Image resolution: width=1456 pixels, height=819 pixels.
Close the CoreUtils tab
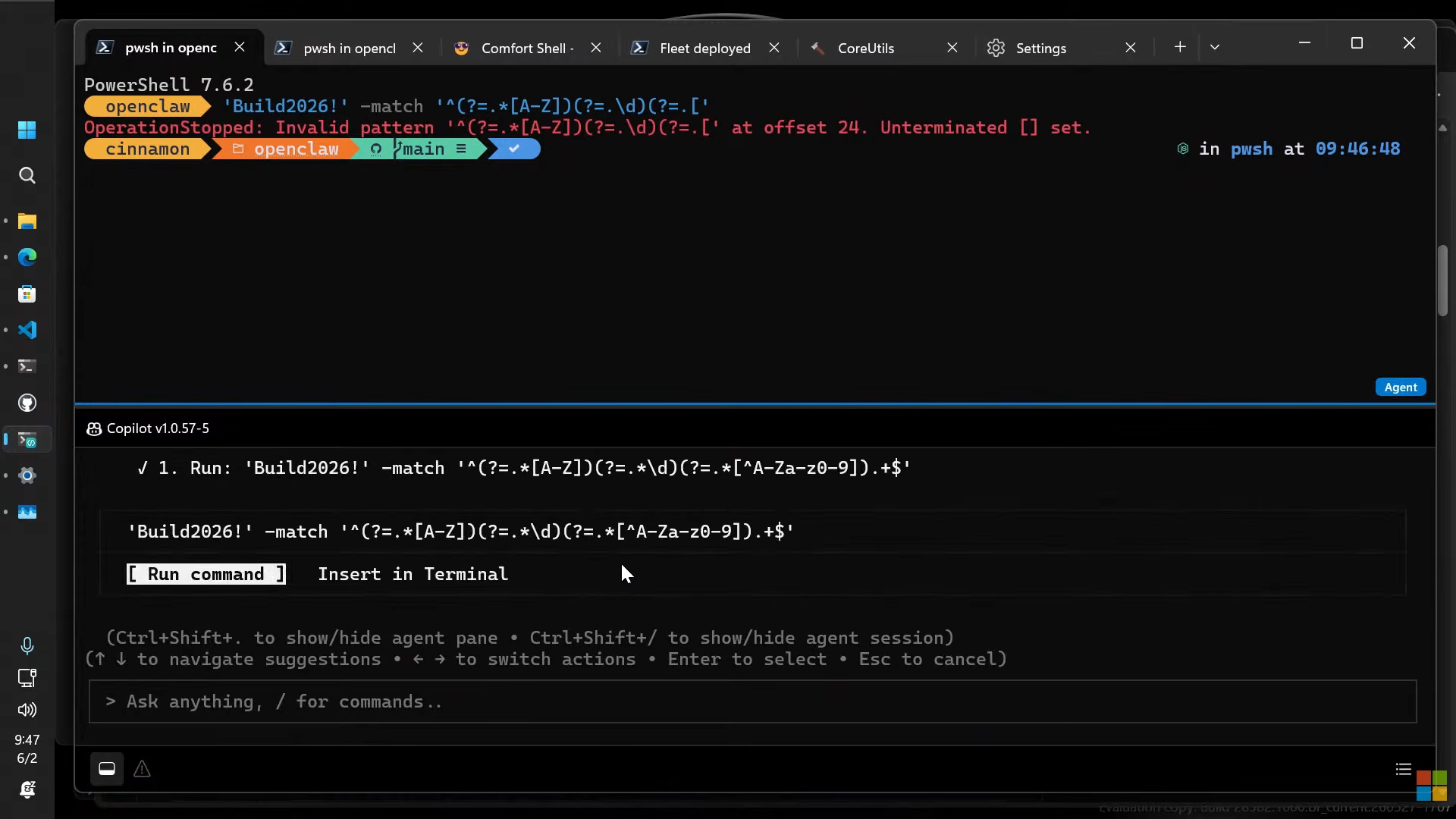tap(952, 47)
